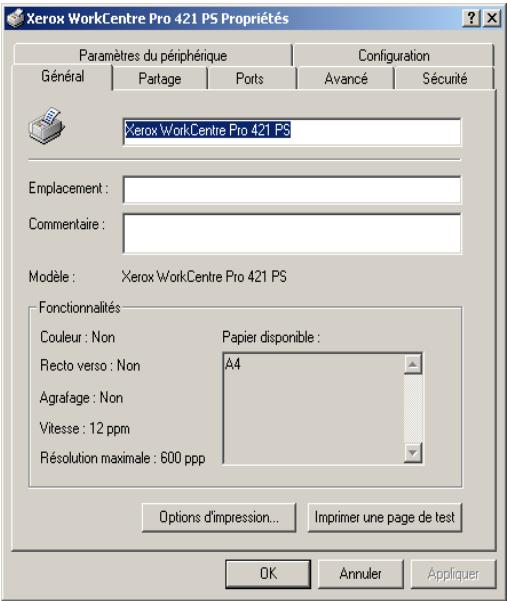Viewport: 507px width, 601px height.
Task: Switch to the Configuration tab
Action: coord(394,55)
